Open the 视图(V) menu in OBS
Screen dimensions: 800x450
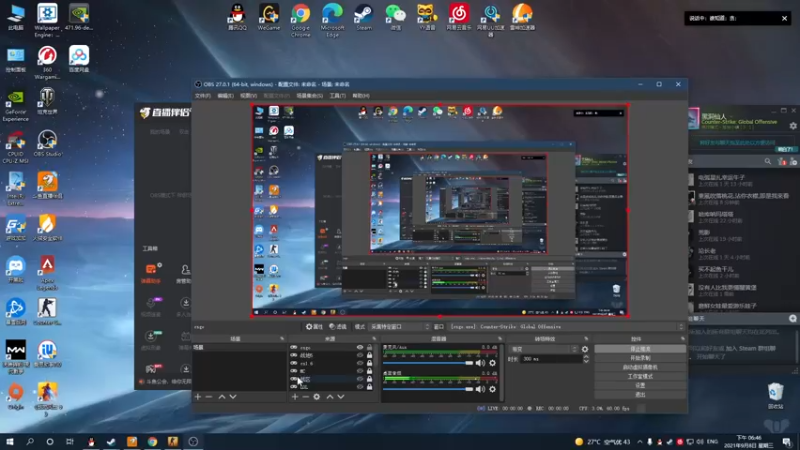click(248, 96)
